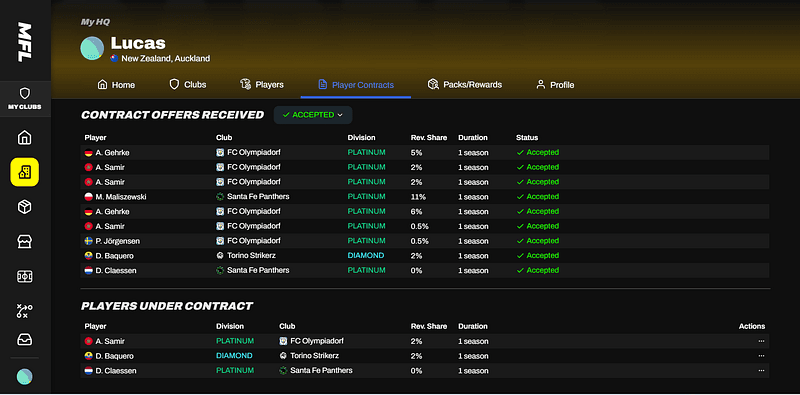Open actions menu for D. Baquero contract

761,356
